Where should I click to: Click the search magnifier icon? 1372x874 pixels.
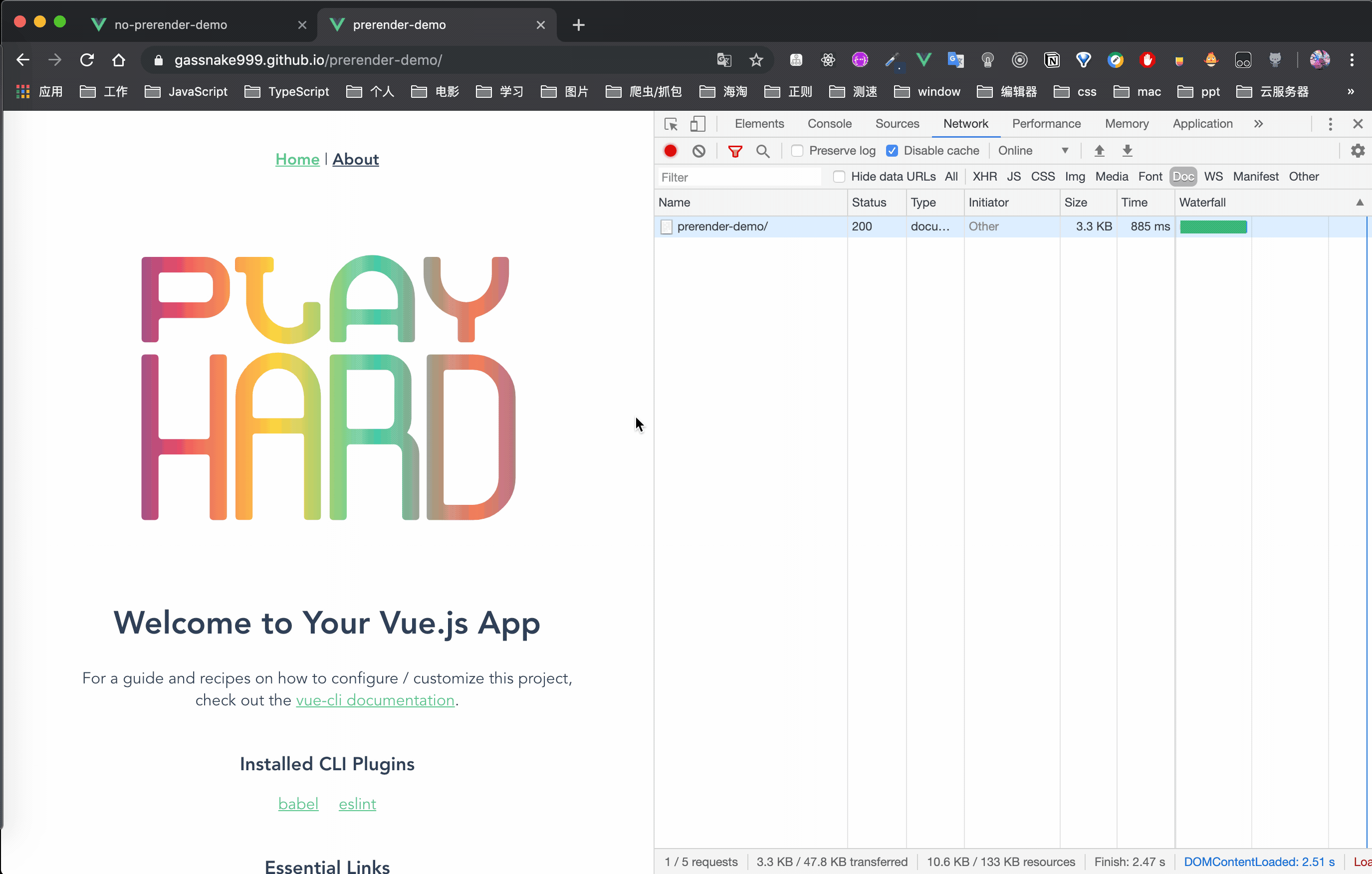click(x=762, y=150)
